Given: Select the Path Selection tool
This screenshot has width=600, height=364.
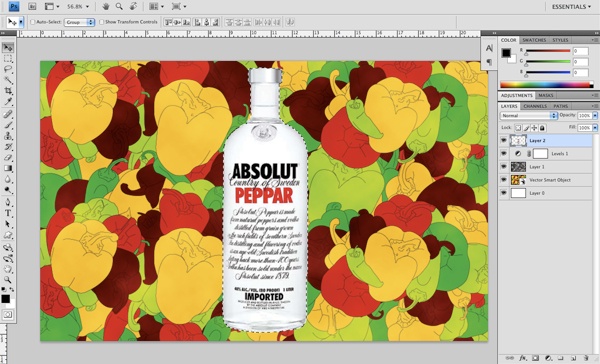Looking at the screenshot, I should (8, 224).
